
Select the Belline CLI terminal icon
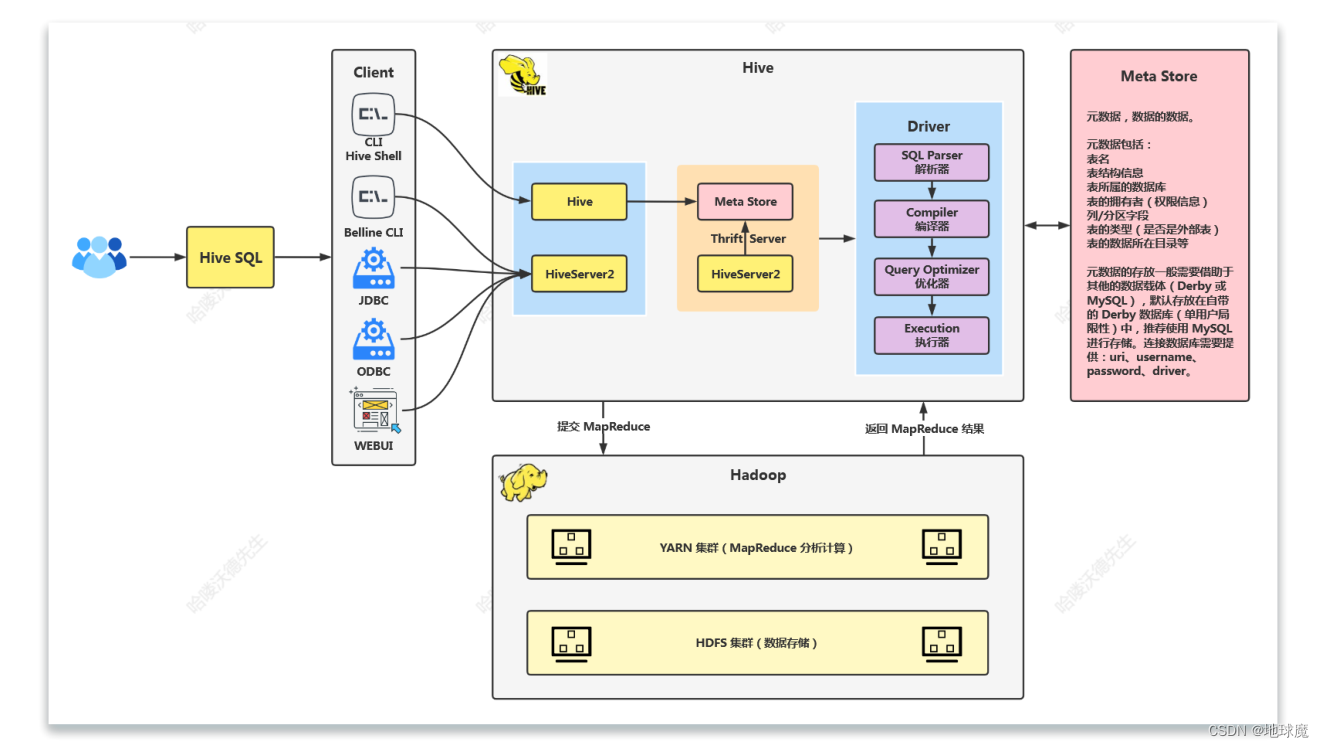[373, 196]
